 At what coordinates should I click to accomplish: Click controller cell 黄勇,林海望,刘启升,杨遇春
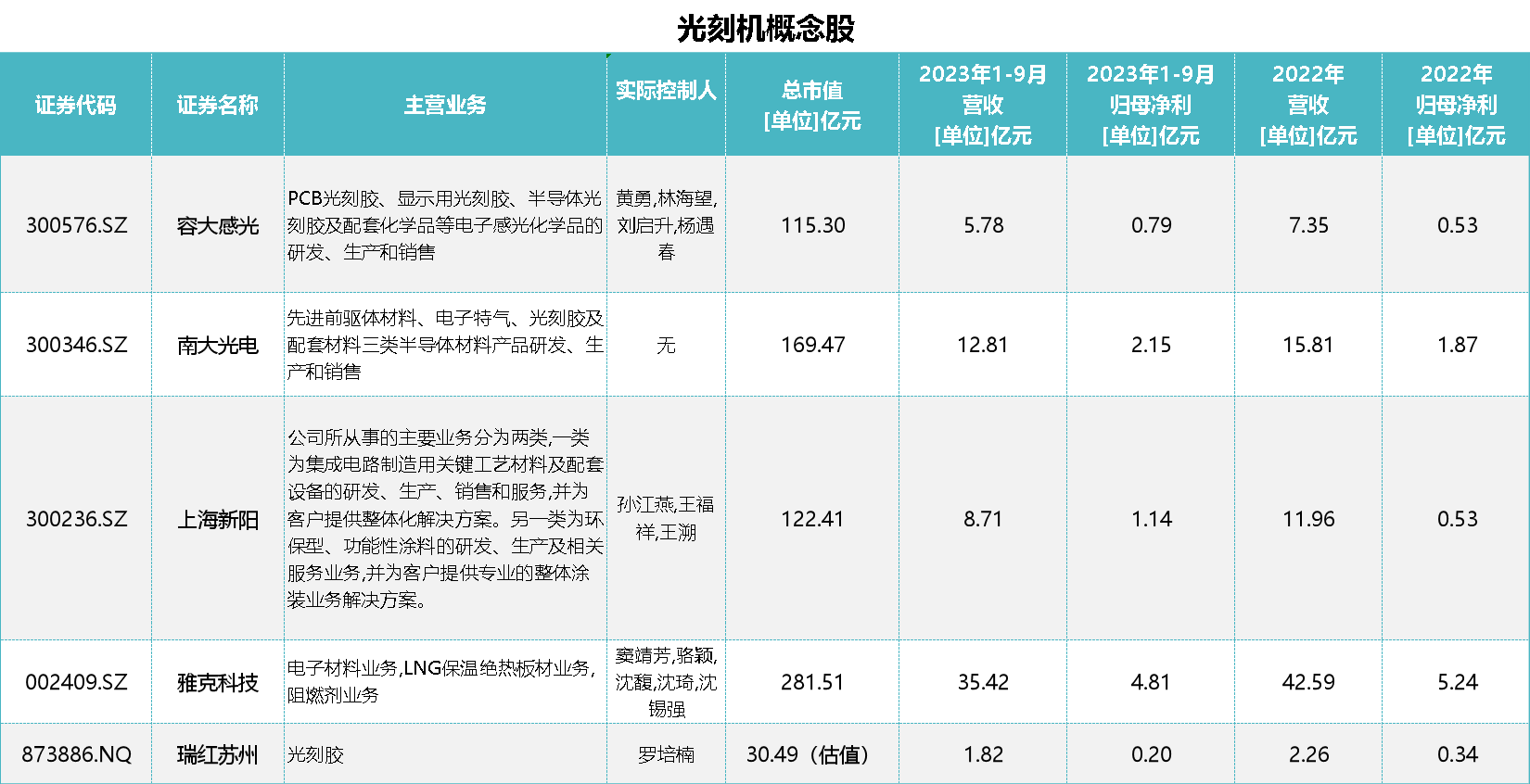(666, 225)
